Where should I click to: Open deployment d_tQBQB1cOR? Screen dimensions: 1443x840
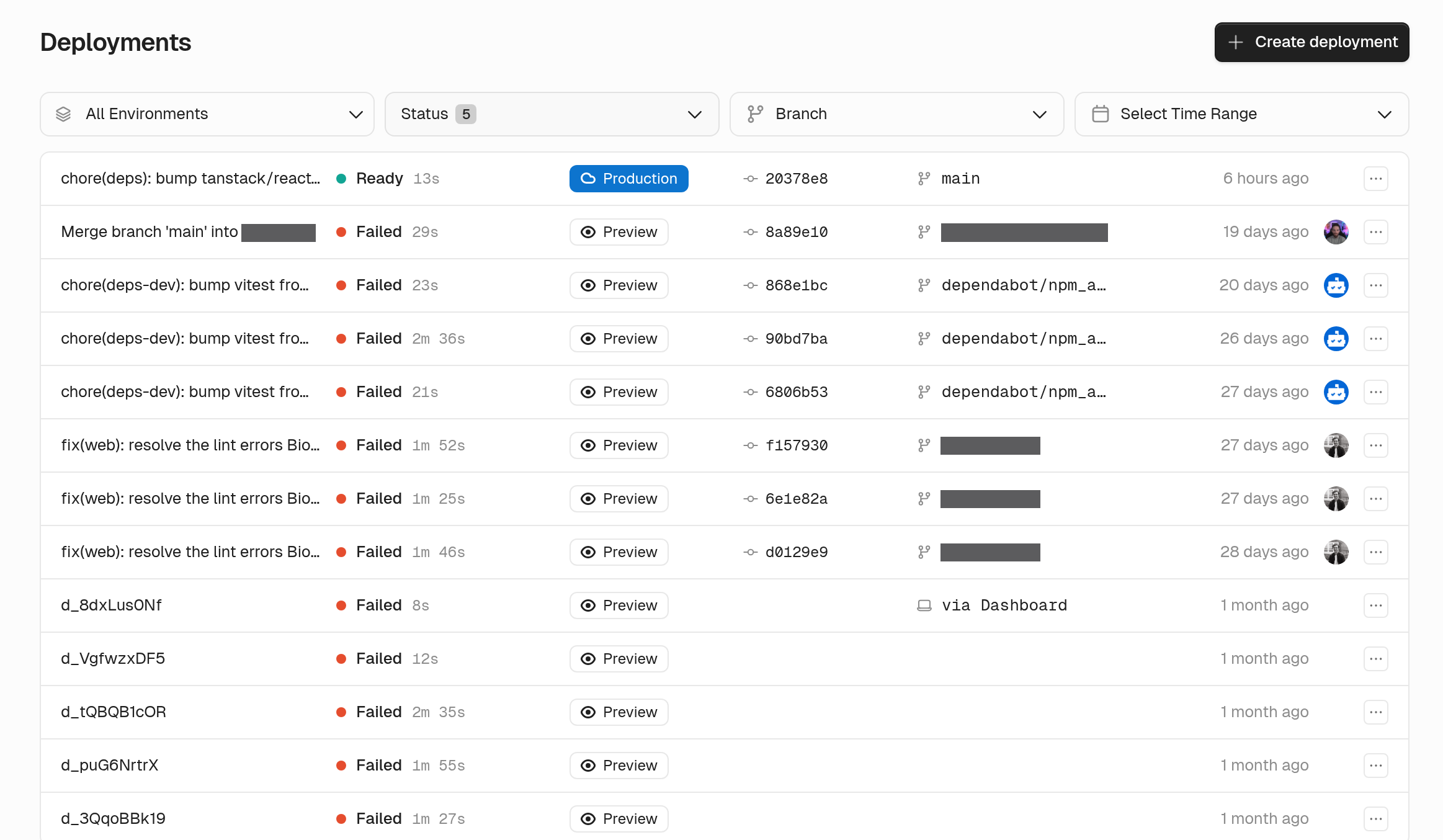click(114, 712)
